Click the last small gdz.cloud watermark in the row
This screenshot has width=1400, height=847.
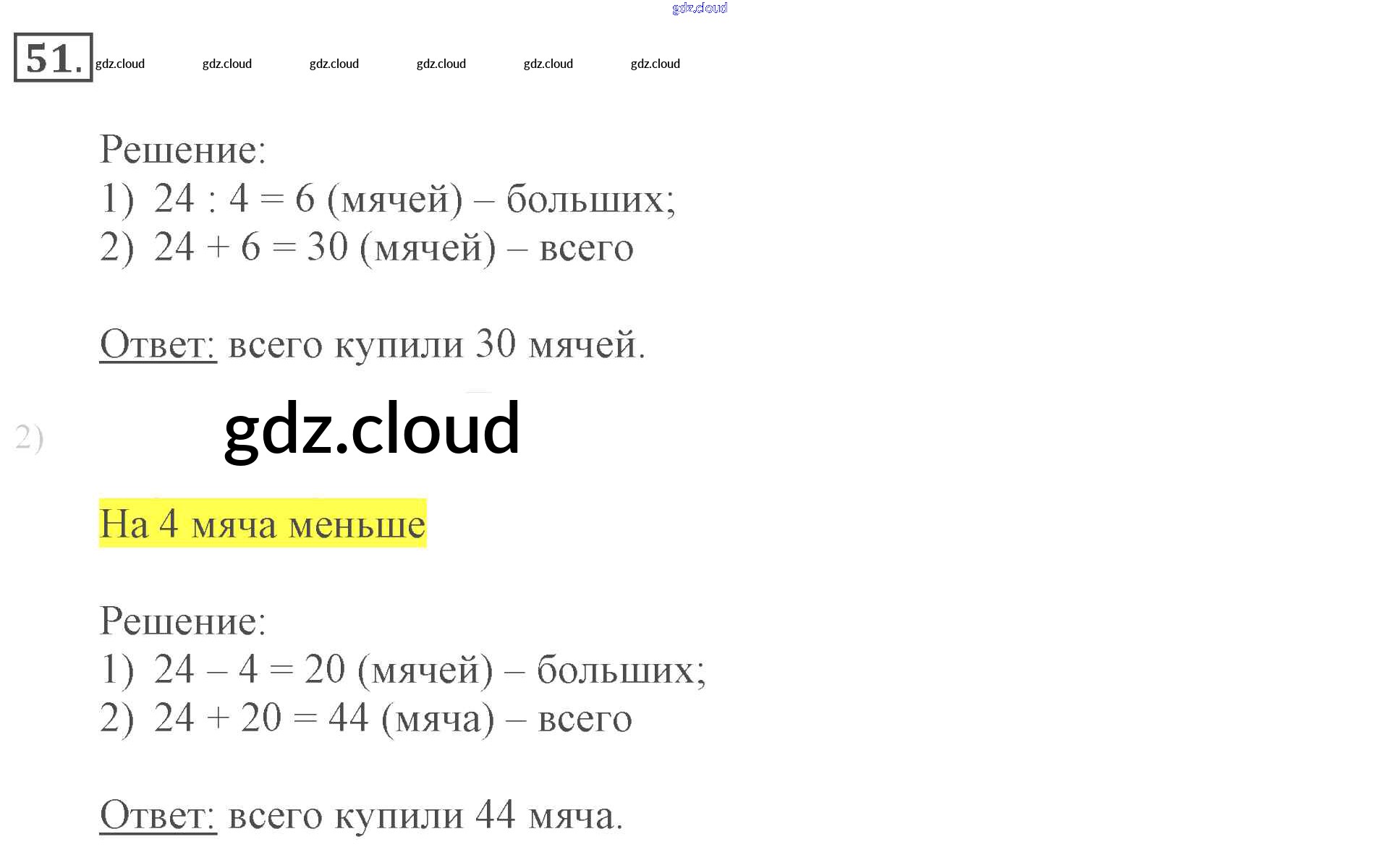[655, 64]
